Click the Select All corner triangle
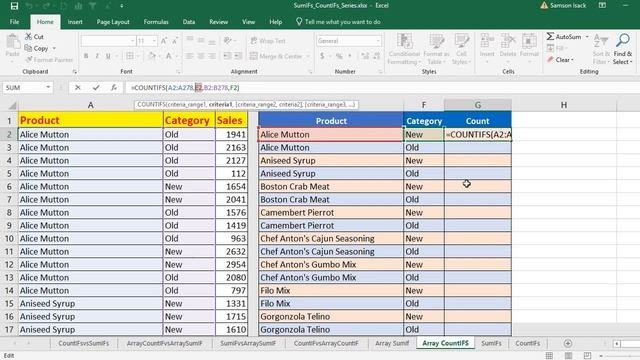This screenshot has width=640, height=360. pos(12,105)
